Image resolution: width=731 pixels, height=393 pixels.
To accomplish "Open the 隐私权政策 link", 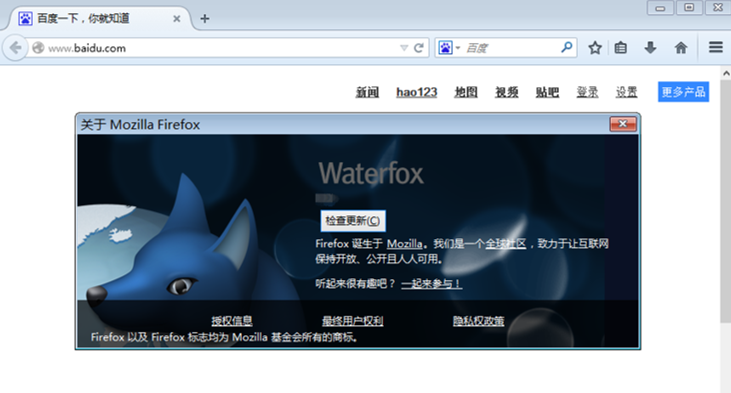I will [x=478, y=321].
